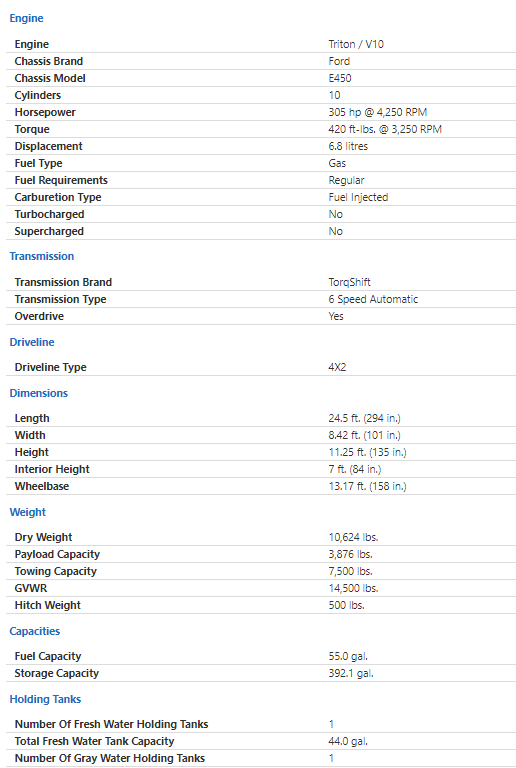Screen dimensions: 516x768
Task: Click the Transmission section heading
Action: click(42, 256)
